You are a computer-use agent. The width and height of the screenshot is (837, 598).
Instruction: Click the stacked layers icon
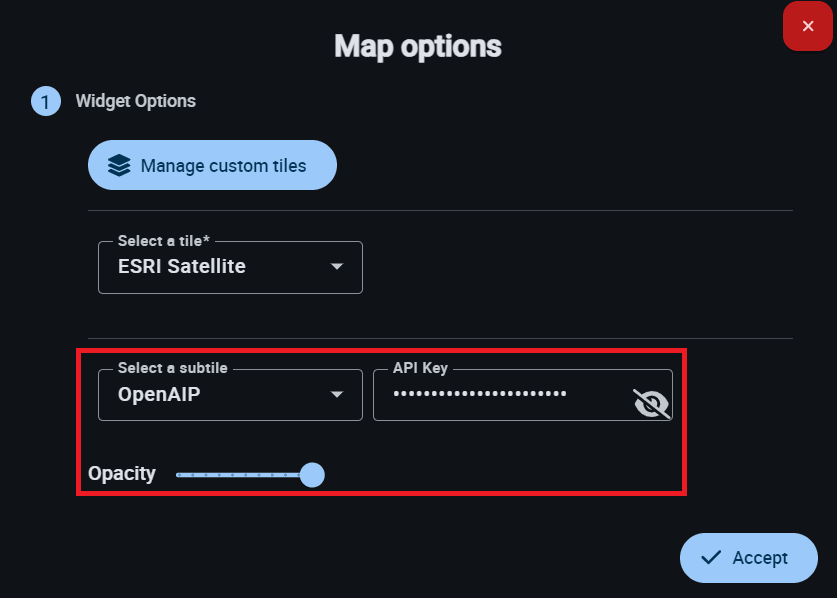119,165
